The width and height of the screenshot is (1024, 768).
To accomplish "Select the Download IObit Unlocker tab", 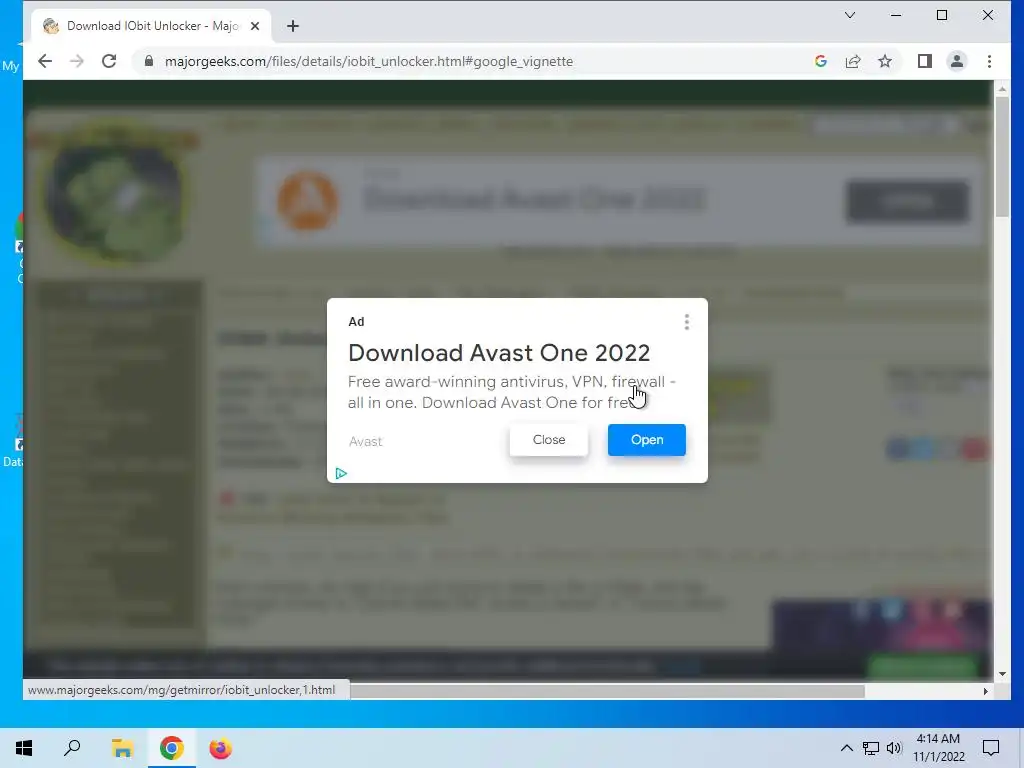I will (151, 26).
